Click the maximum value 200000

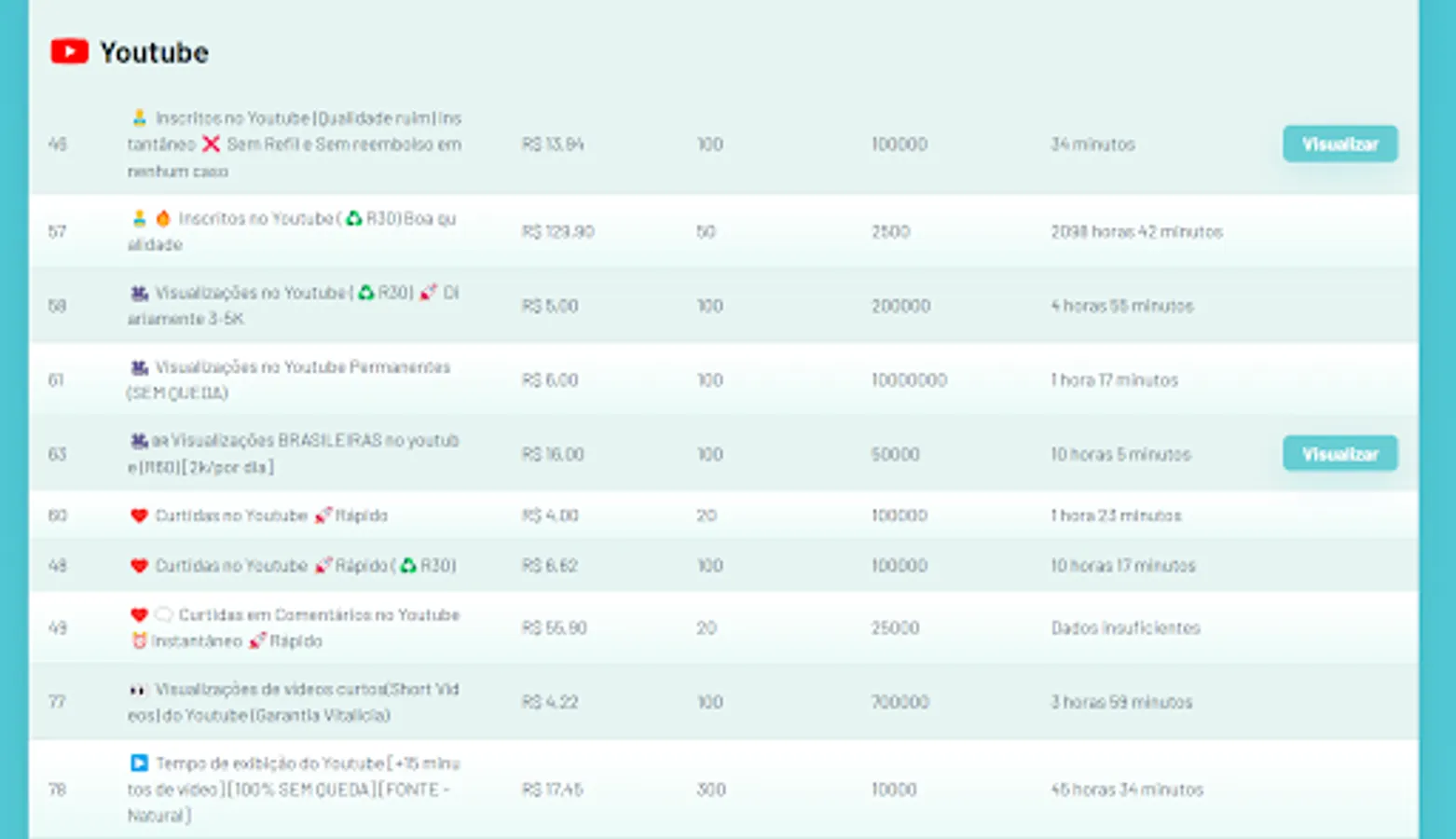point(901,306)
